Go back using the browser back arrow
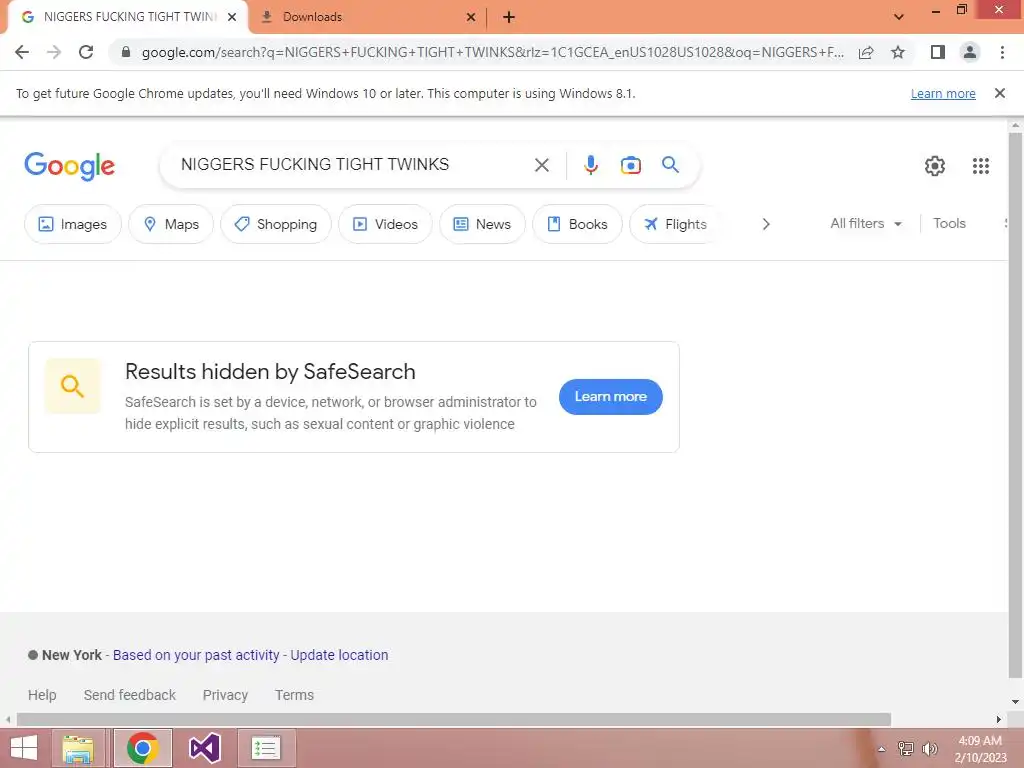Image resolution: width=1024 pixels, height=768 pixels. coord(22,52)
